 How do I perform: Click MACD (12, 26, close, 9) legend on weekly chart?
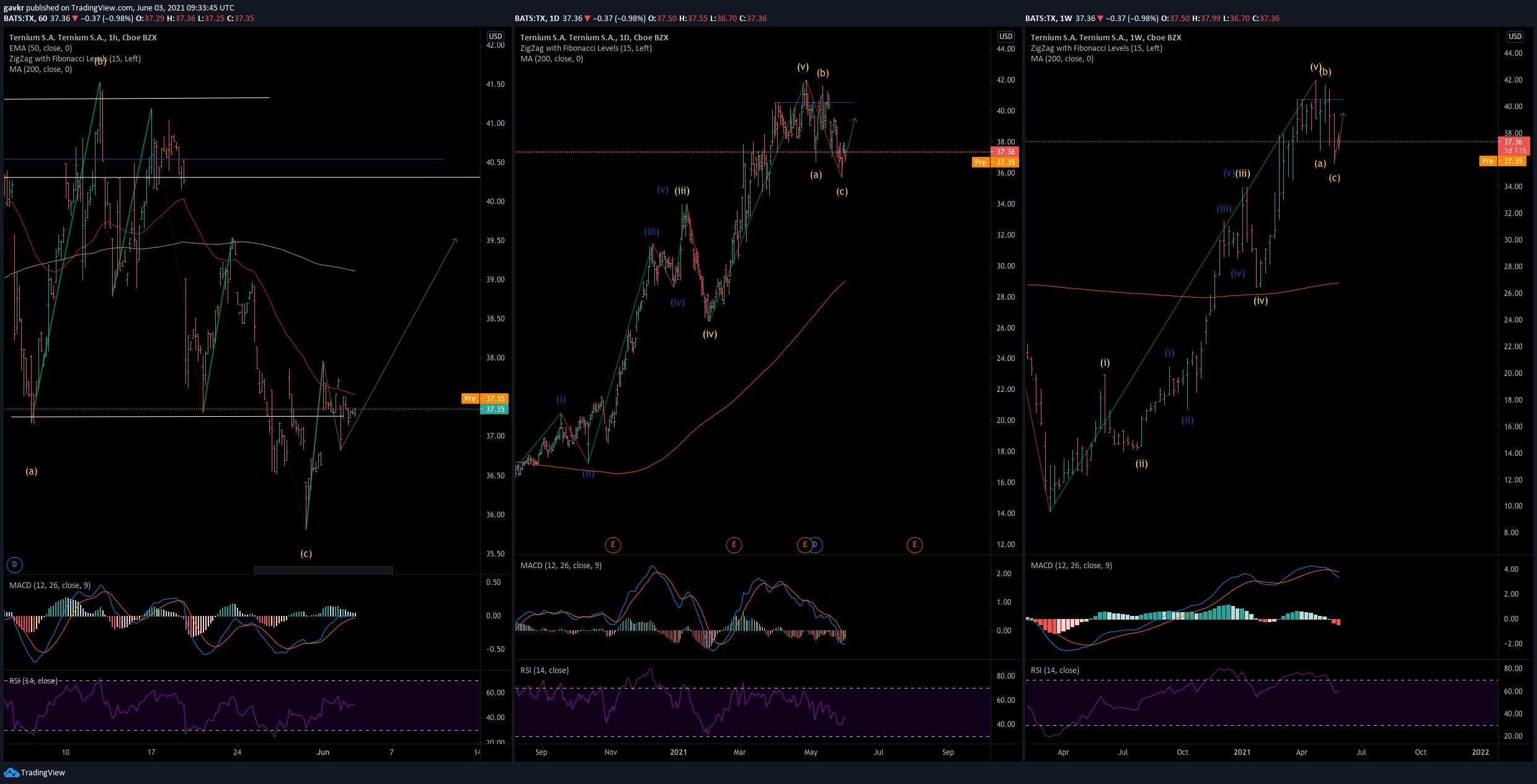pyautogui.click(x=1071, y=565)
